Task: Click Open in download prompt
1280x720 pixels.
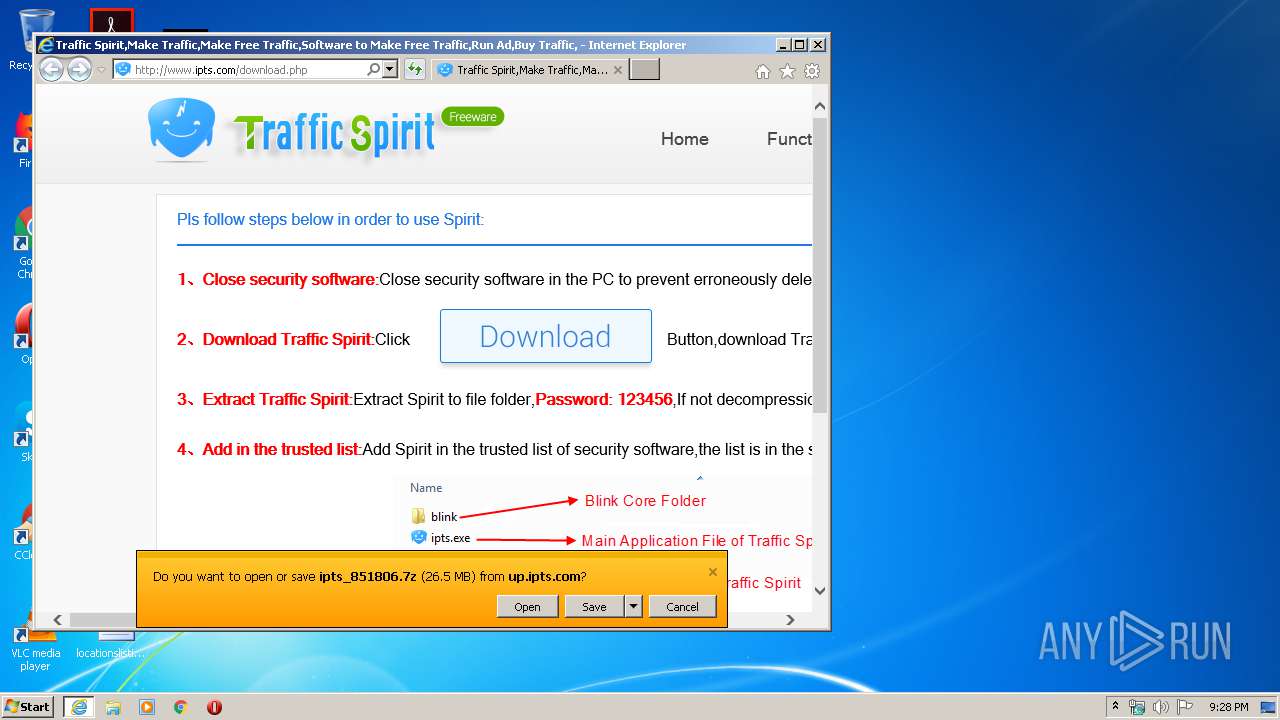Action: tap(527, 606)
